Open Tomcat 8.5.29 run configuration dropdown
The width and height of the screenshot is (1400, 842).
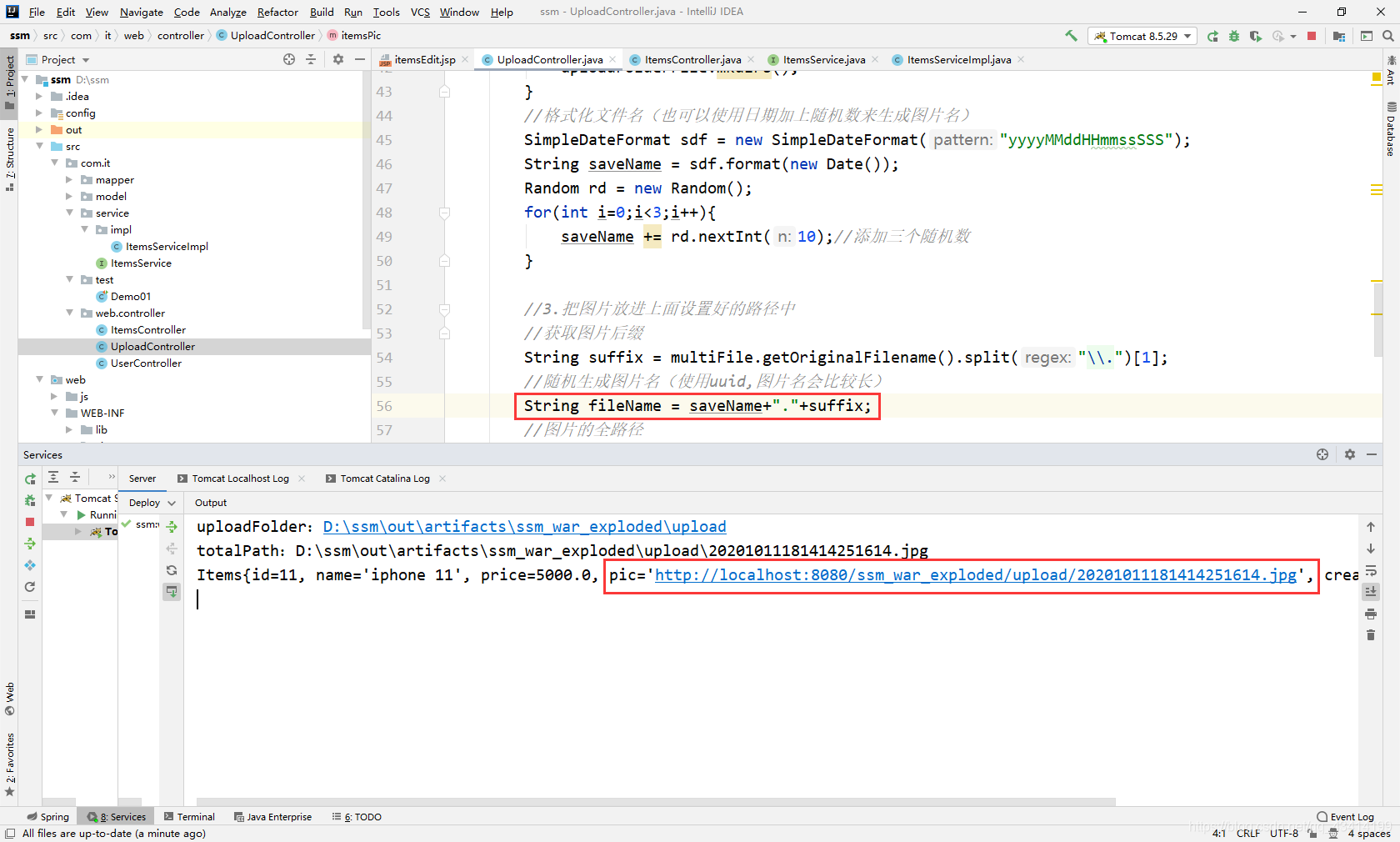pos(1142,36)
